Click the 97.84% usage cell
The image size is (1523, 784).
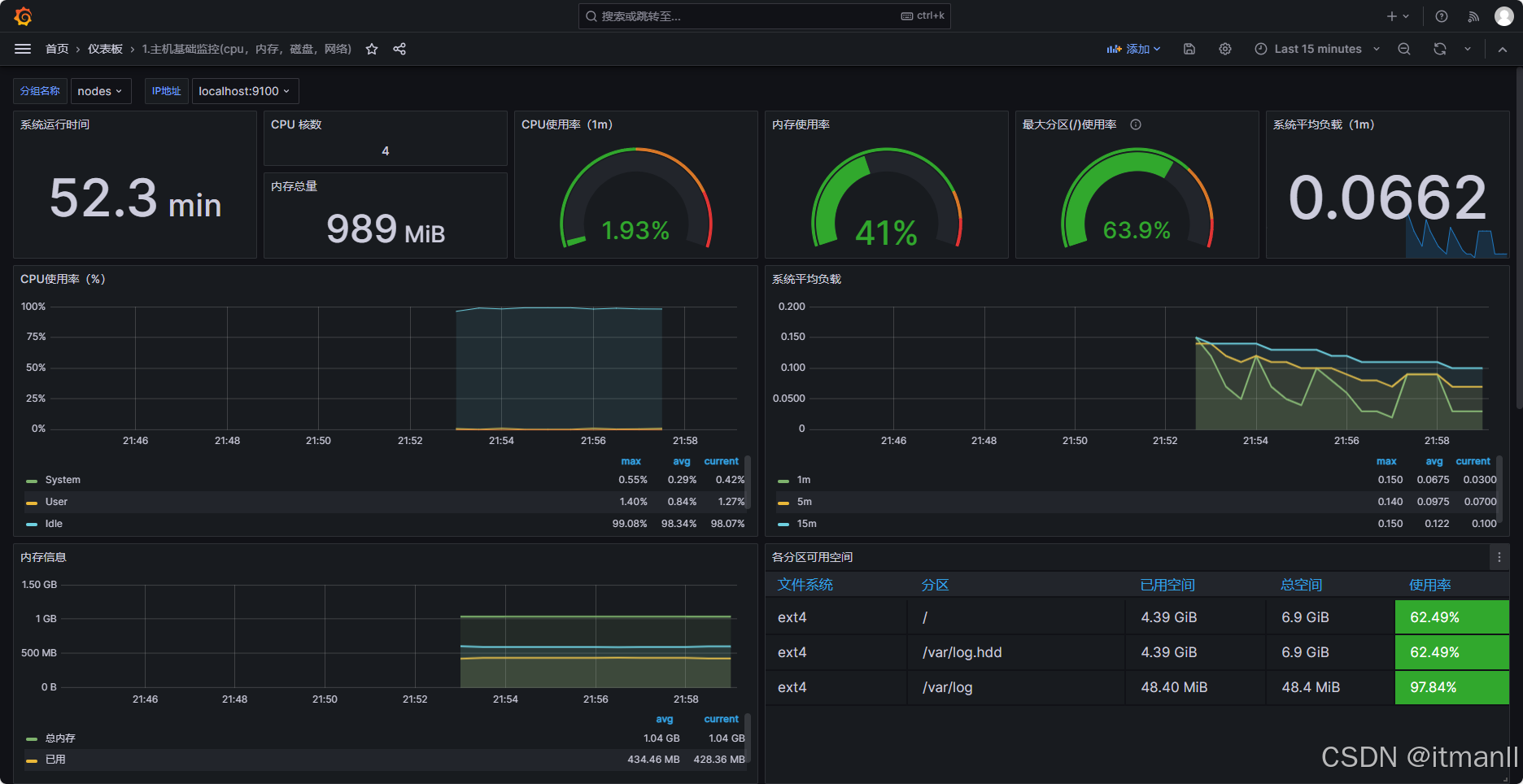(1452, 687)
